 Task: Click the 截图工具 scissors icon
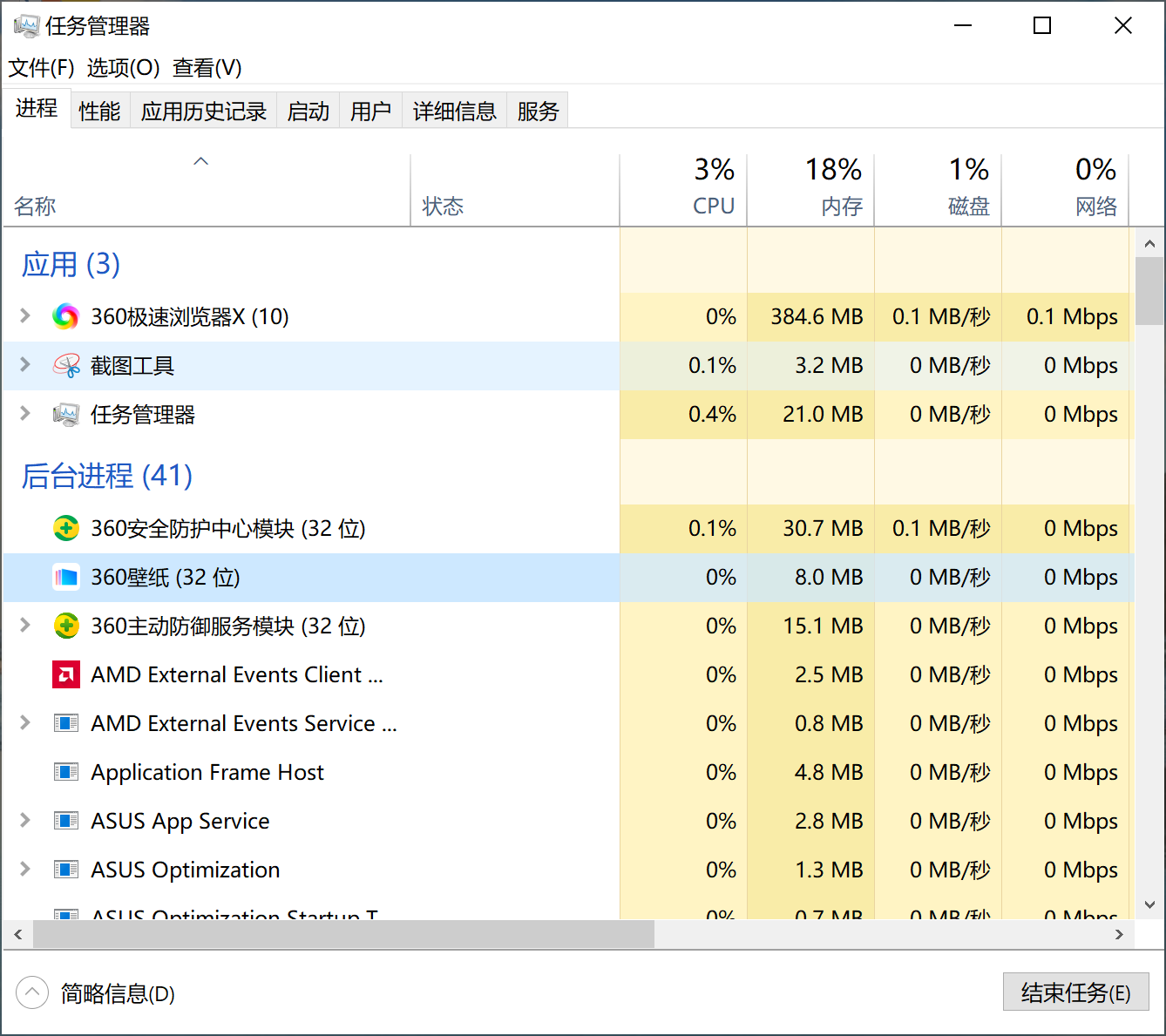click(x=66, y=366)
